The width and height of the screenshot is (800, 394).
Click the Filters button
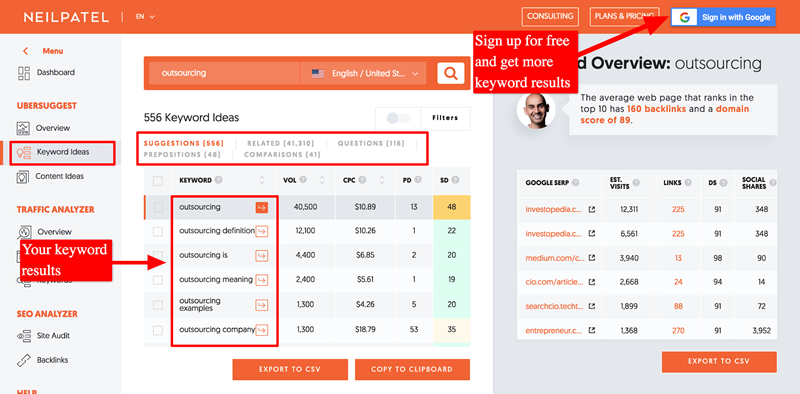coord(445,118)
